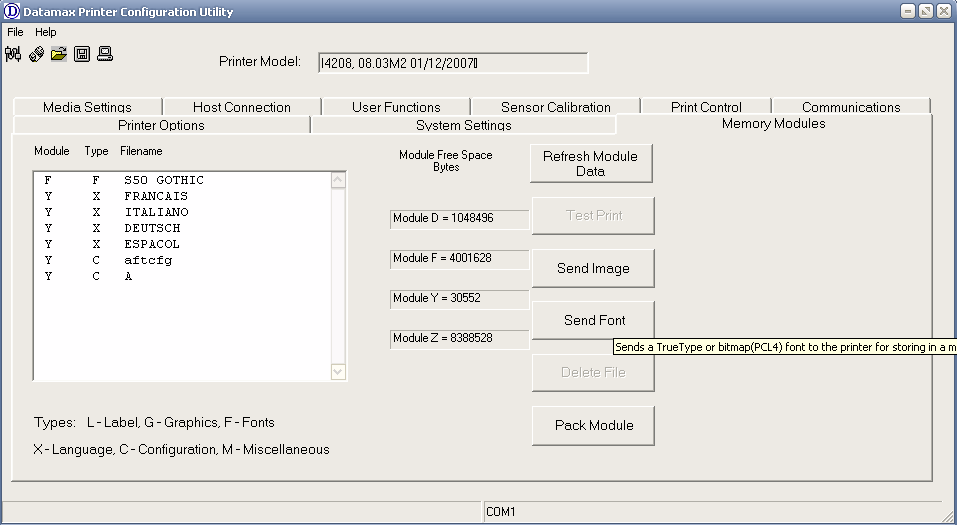Click the Send Image button
957x525 pixels.
click(x=593, y=268)
